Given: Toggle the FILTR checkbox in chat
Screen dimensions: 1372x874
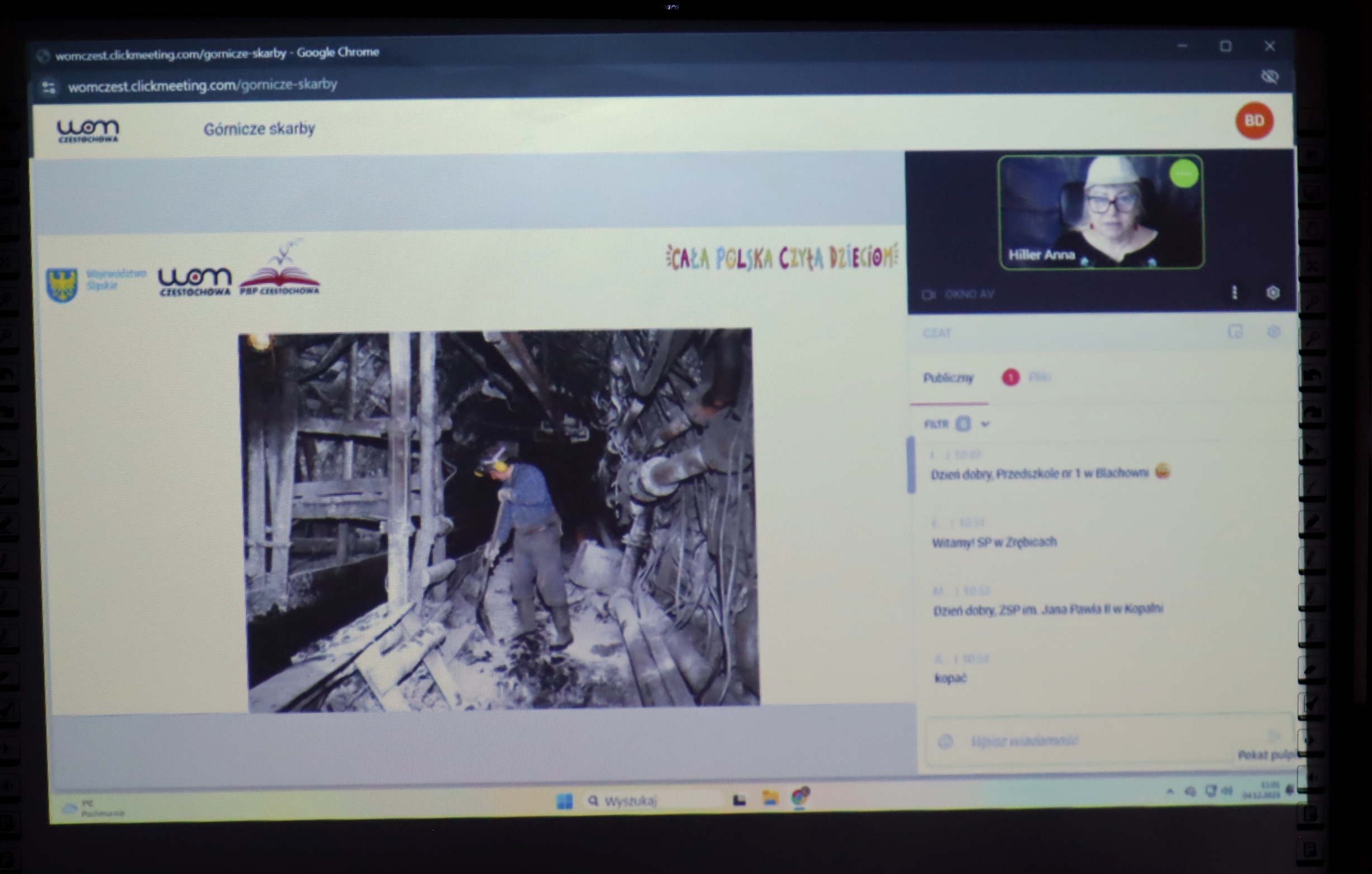Looking at the screenshot, I should [963, 424].
